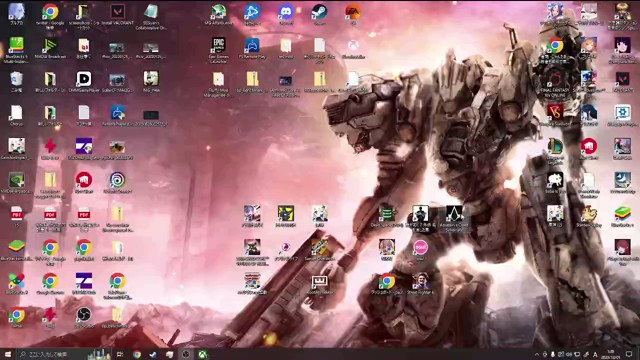Open Task View from the taskbar

pyautogui.click(x=120, y=354)
